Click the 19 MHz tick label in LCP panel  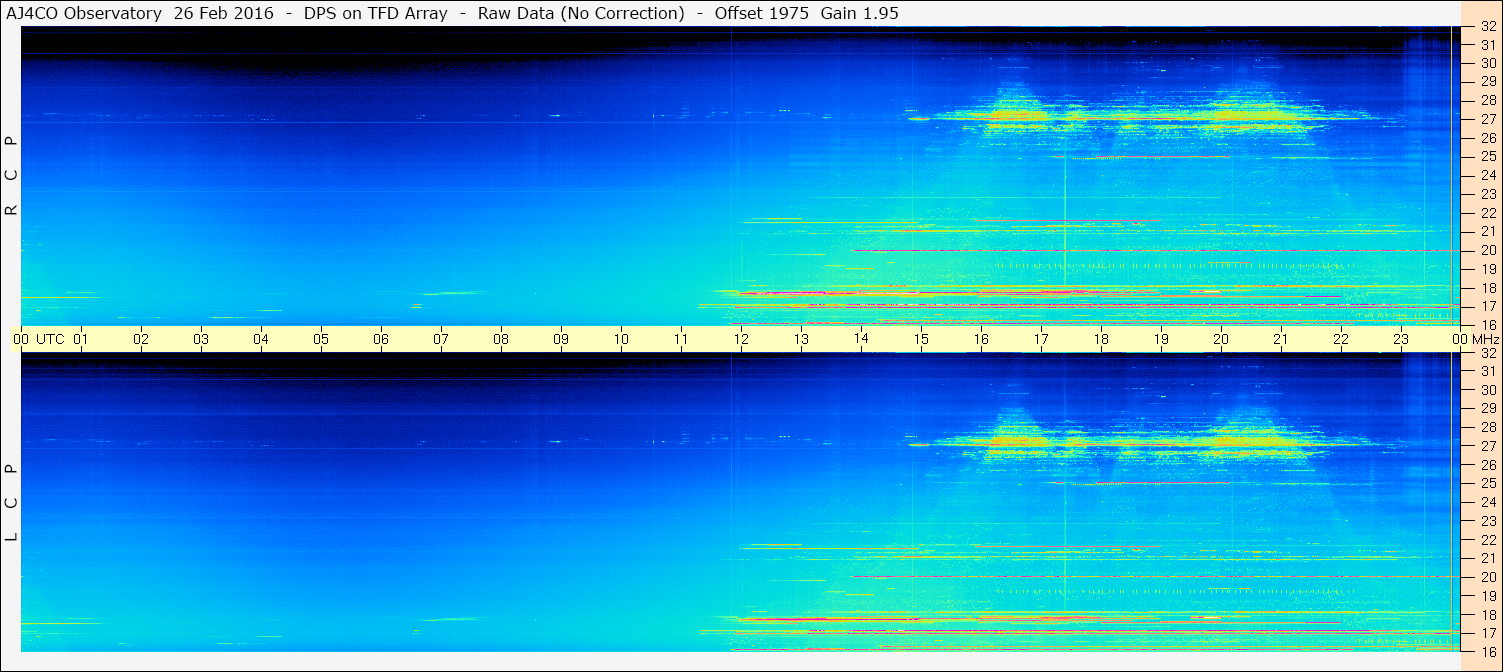click(1488, 596)
